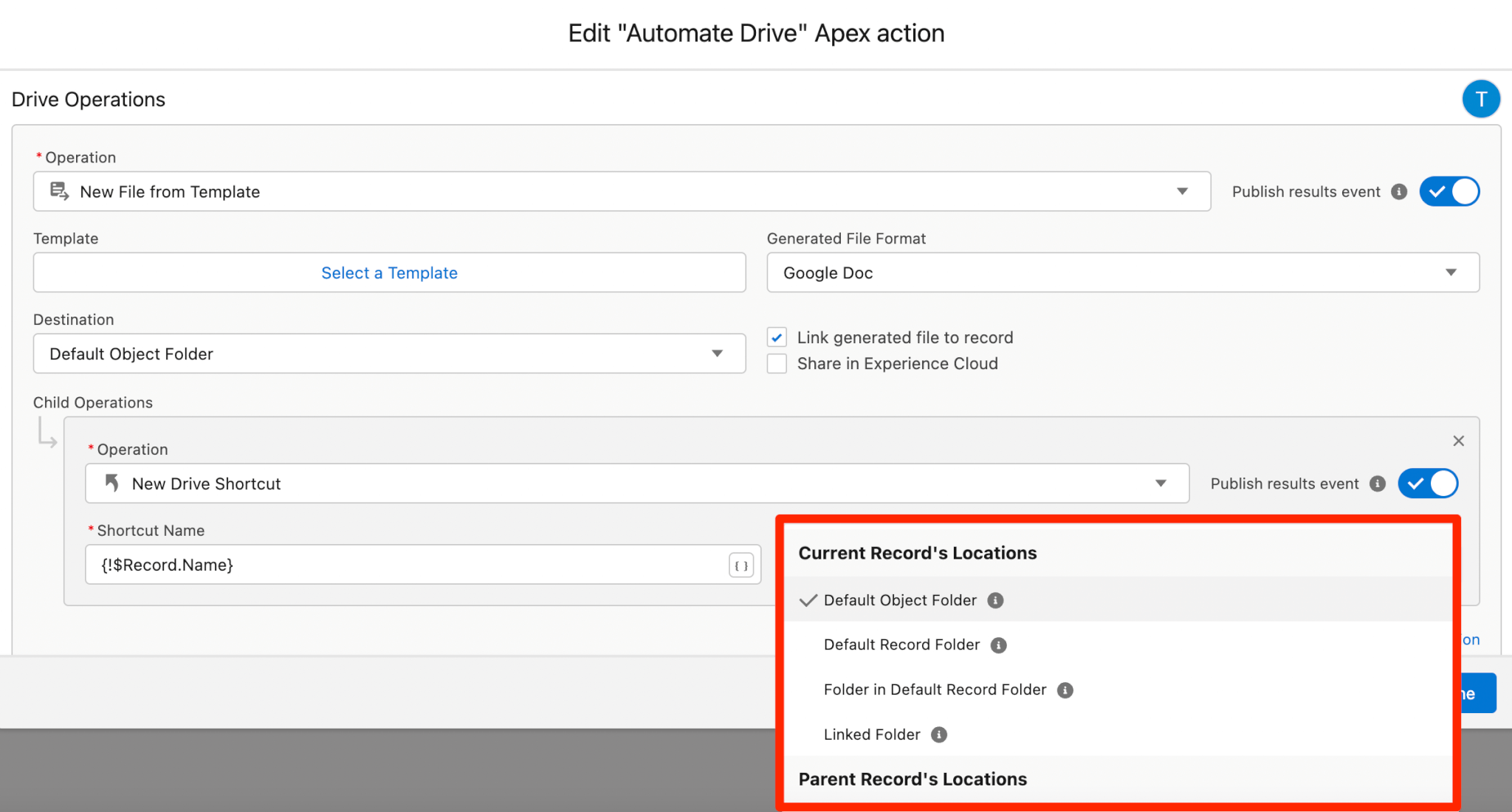Choose Default Record Folder from the list

(1118, 644)
